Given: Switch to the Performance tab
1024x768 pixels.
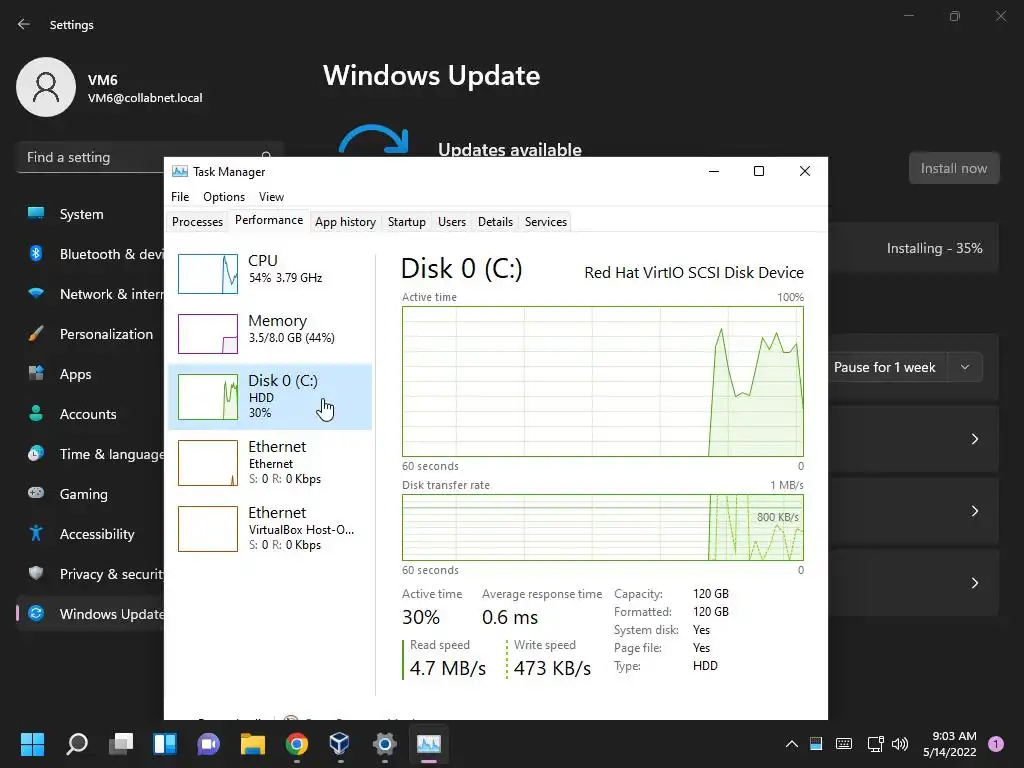Looking at the screenshot, I should pos(269,221).
